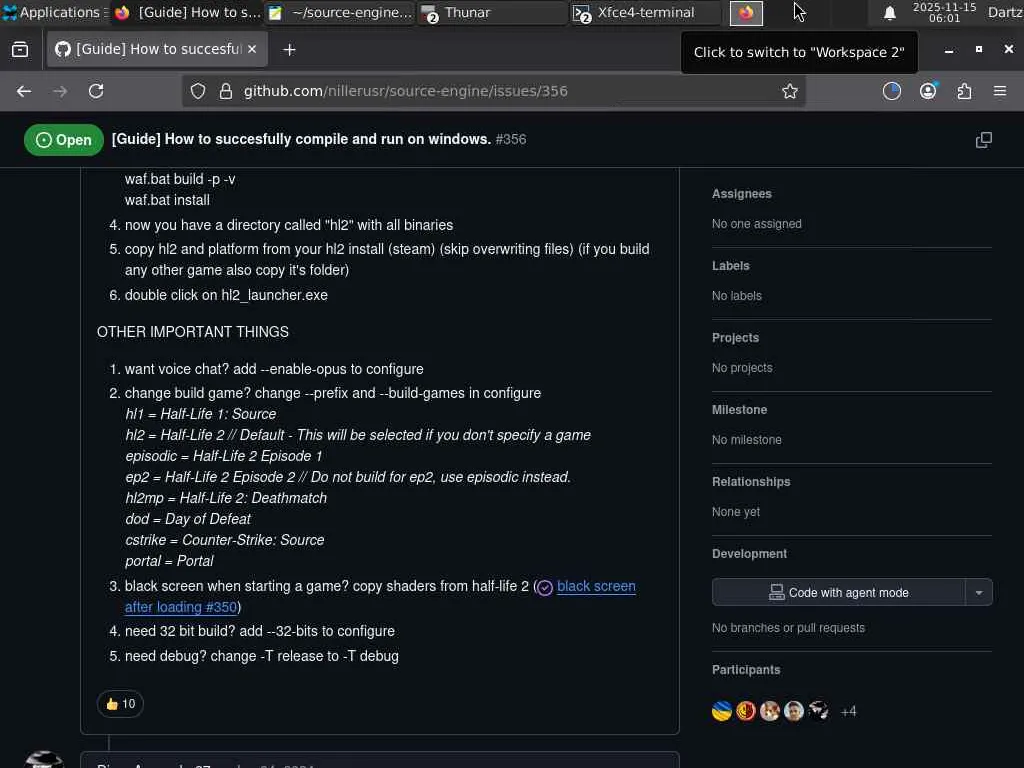Go back to previous page
The width and height of the screenshot is (1024, 768).
(x=24, y=91)
